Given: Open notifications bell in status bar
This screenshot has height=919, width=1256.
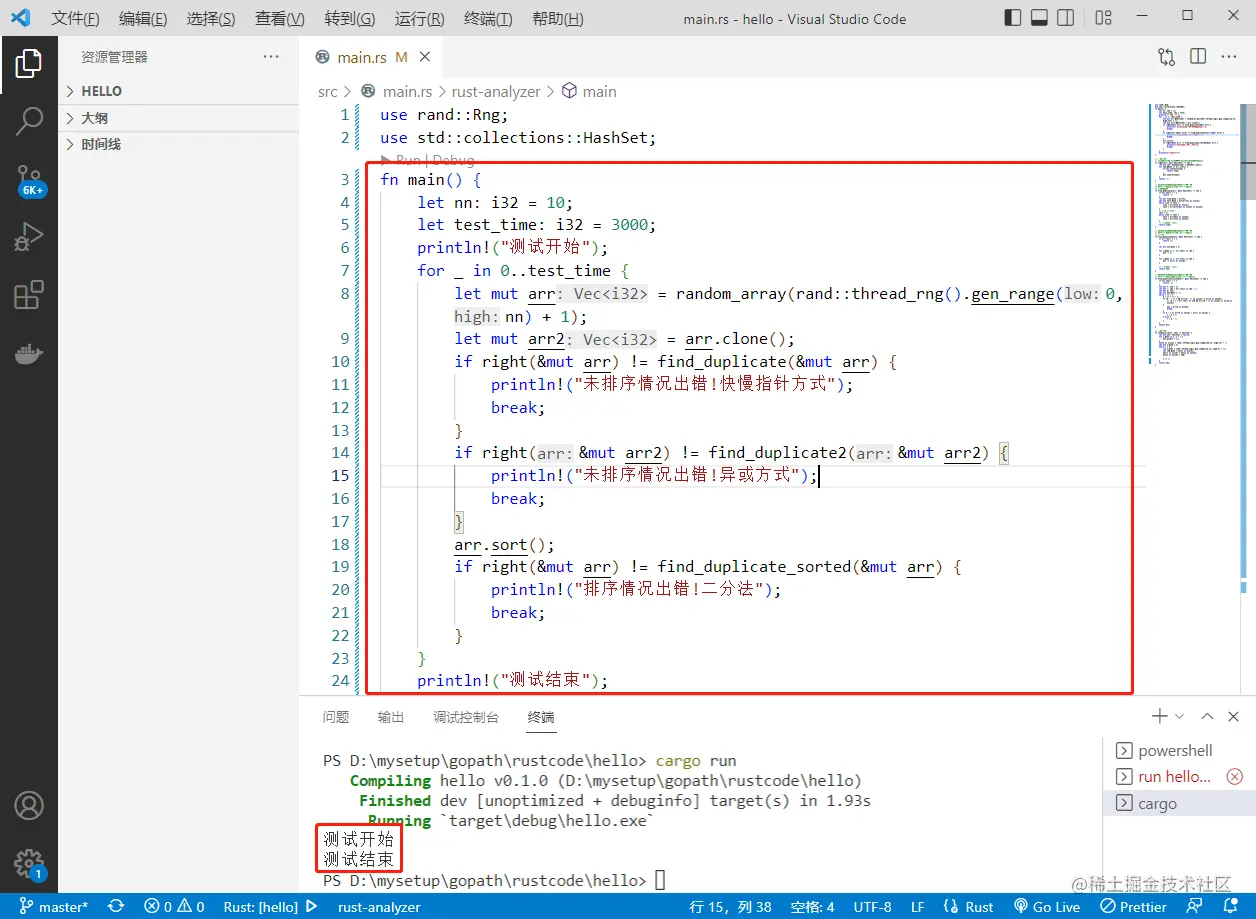Looking at the screenshot, I should (x=1230, y=907).
